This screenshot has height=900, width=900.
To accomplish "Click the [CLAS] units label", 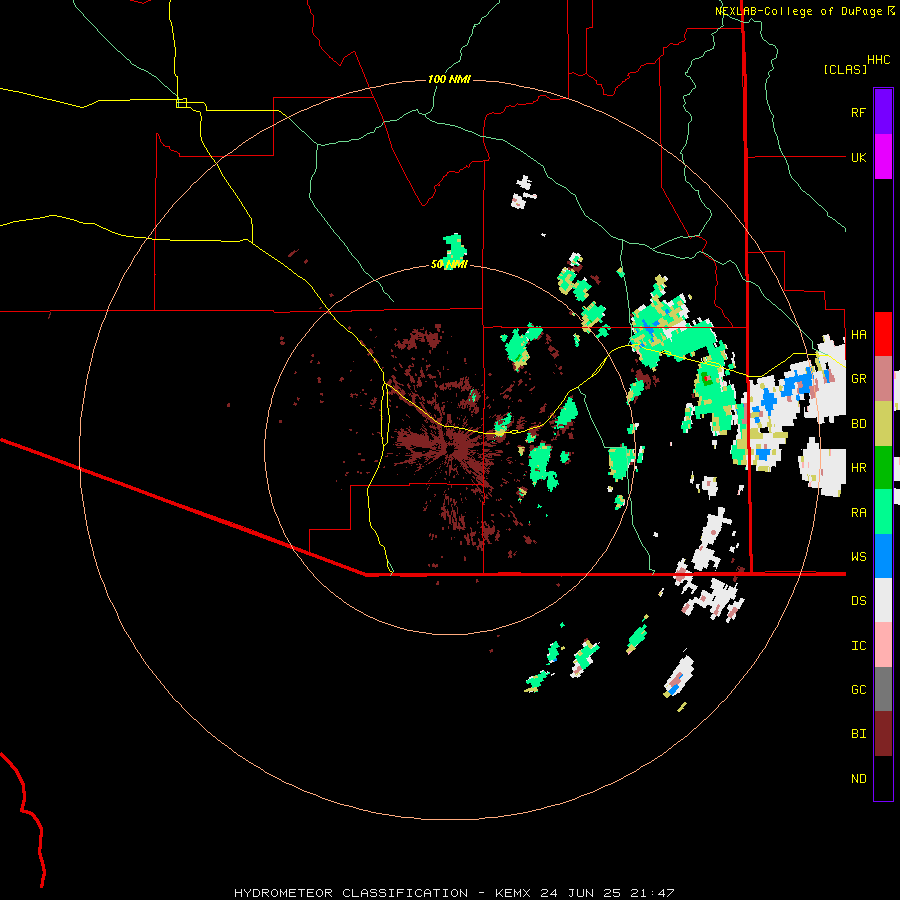I will (845, 69).
